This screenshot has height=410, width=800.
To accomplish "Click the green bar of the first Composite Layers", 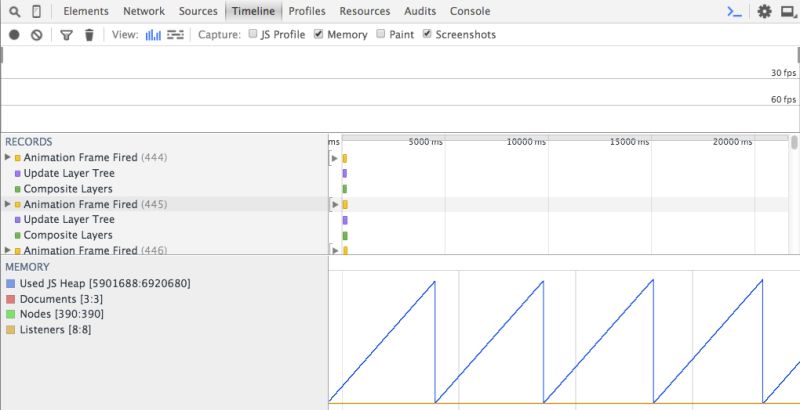I will pos(345,189).
